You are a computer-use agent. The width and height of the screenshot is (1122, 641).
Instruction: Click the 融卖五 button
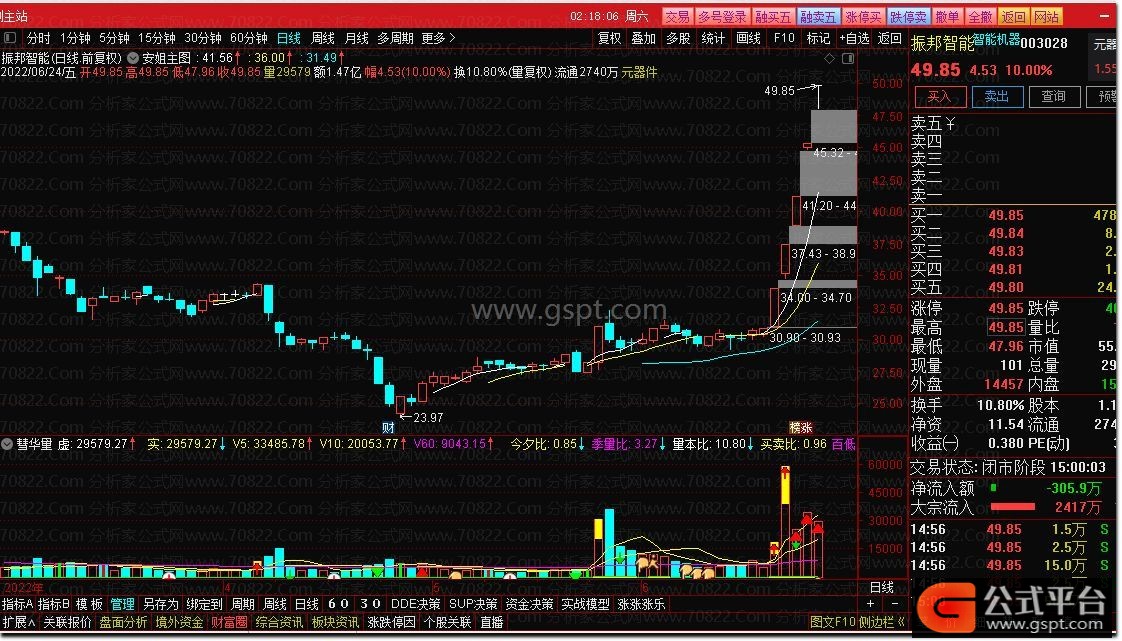click(818, 16)
